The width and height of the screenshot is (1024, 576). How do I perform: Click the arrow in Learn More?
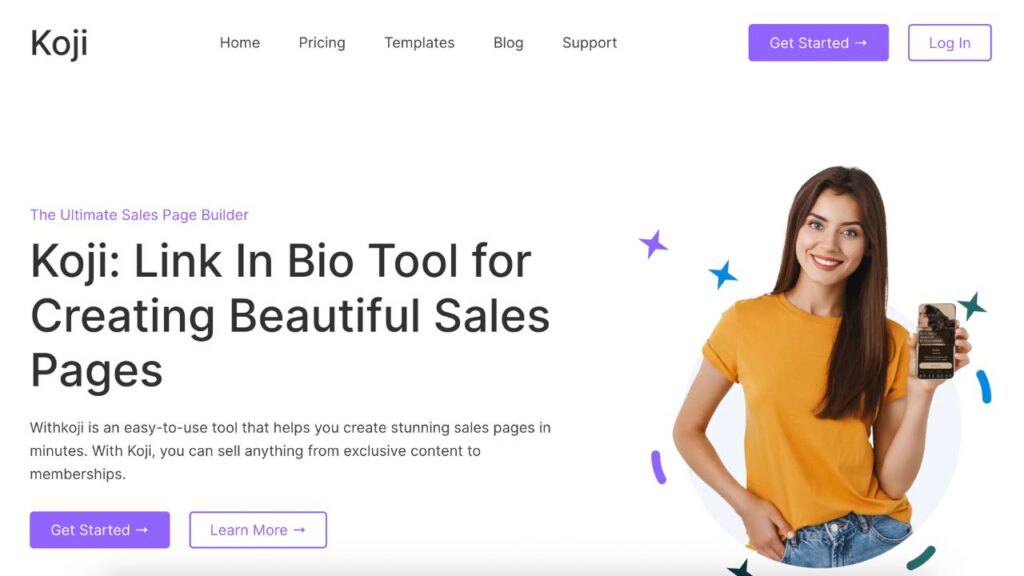[x=299, y=530]
